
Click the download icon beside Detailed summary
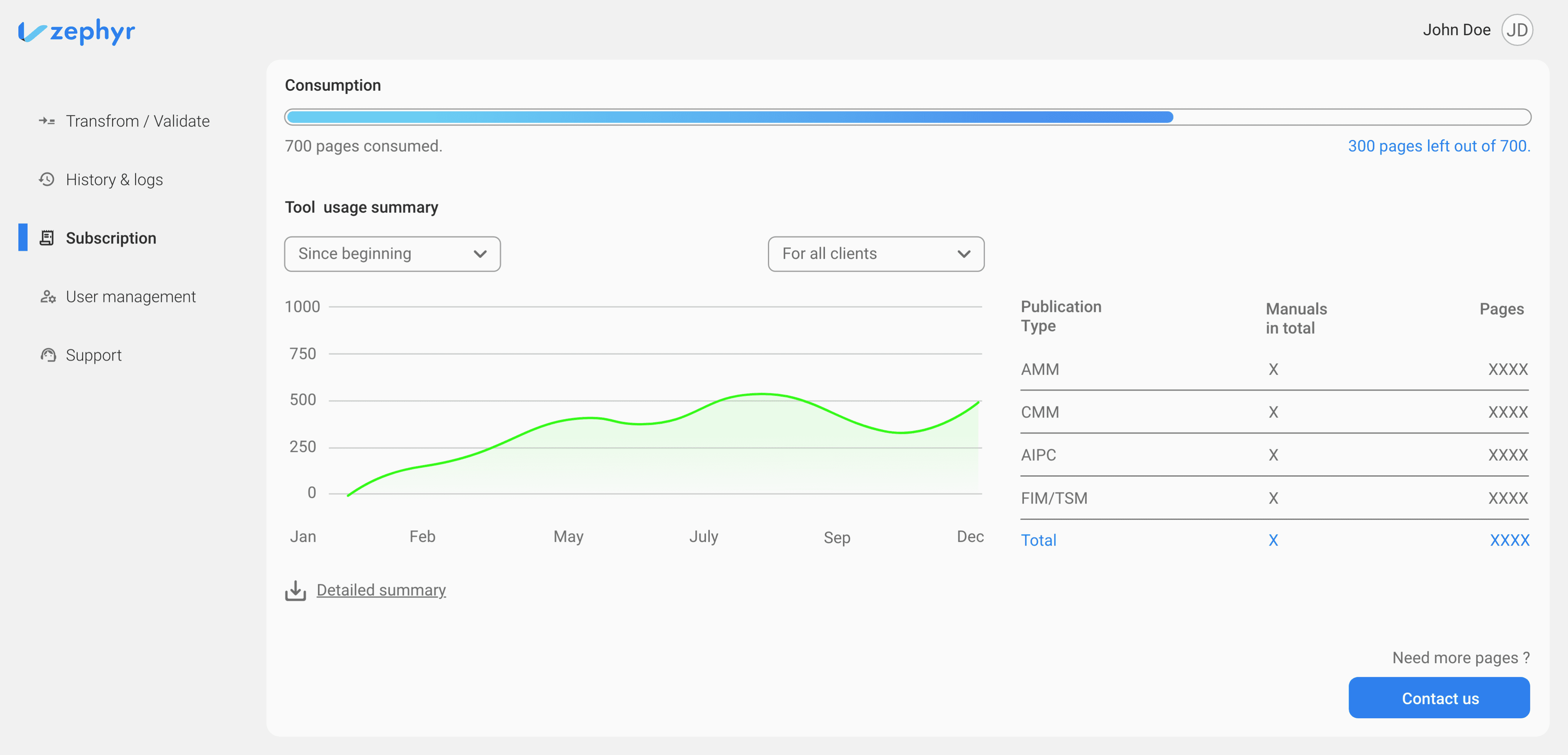coord(296,590)
